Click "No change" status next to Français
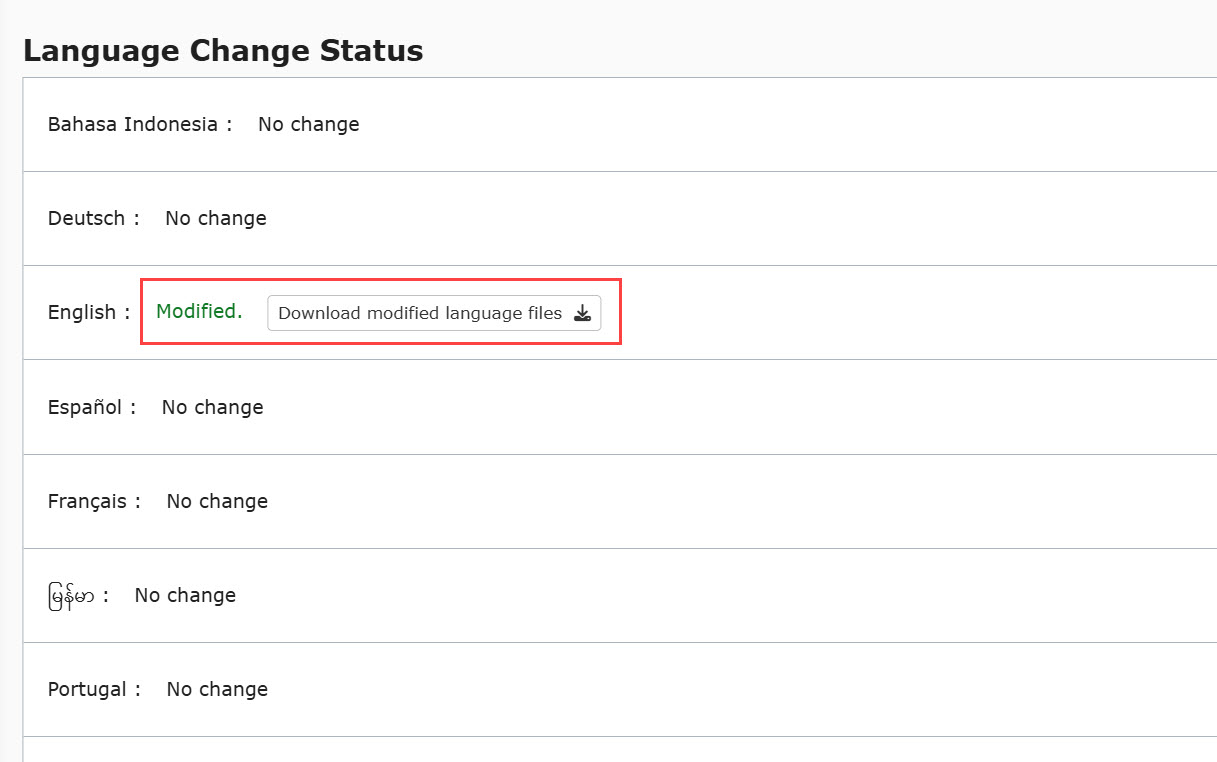 pyautogui.click(x=217, y=501)
